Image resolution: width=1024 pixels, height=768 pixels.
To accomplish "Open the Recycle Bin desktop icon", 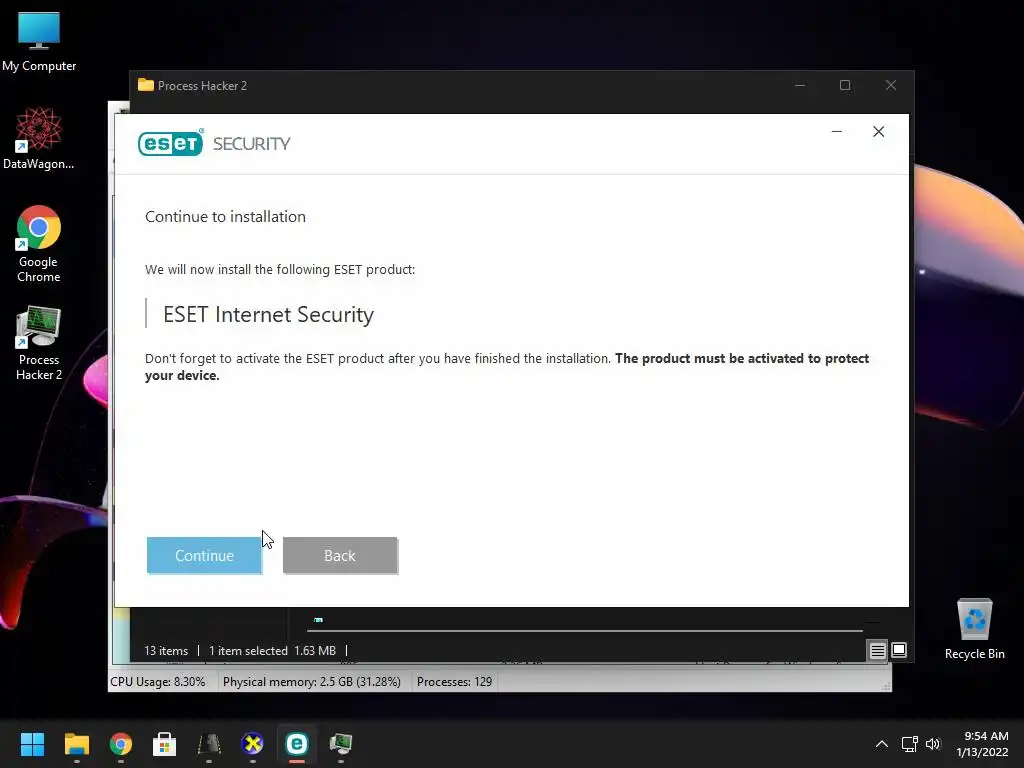I will (974, 629).
